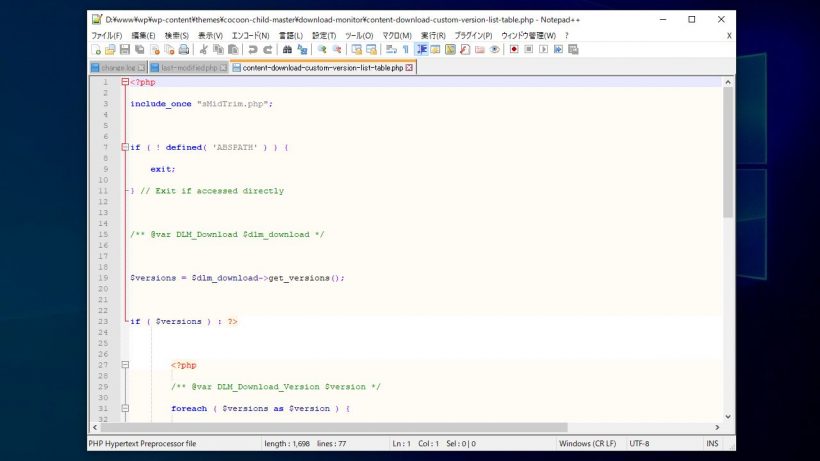The width and height of the screenshot is (820, 461).
Task: Copy the selection with the Copy toolbar icon
Action: [218, 50]
